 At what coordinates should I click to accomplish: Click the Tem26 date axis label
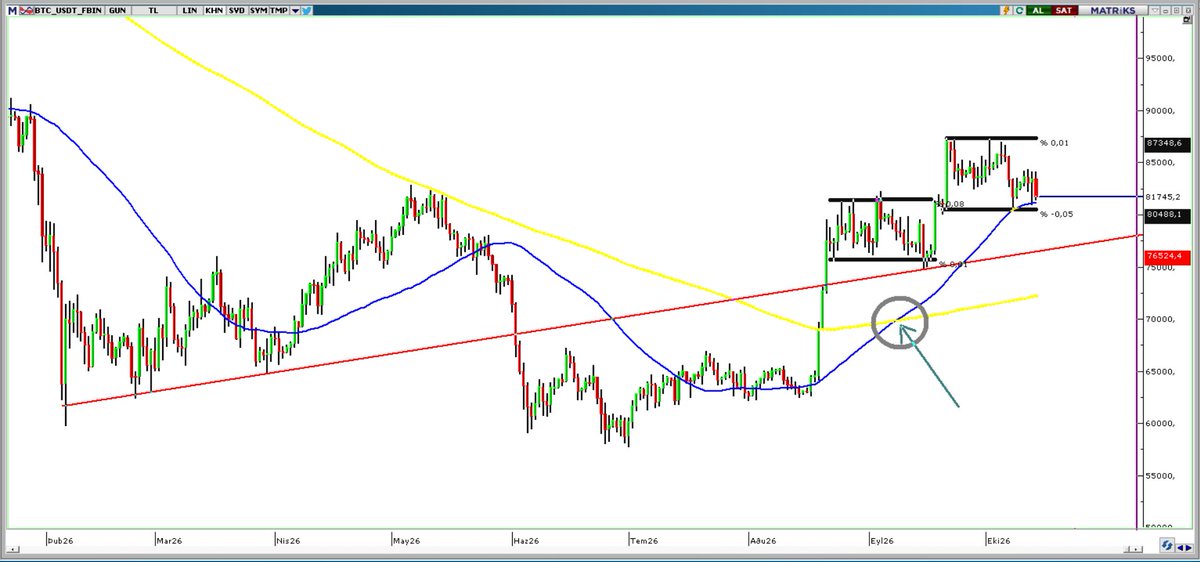pyautogui.click(x=644, y=540)
